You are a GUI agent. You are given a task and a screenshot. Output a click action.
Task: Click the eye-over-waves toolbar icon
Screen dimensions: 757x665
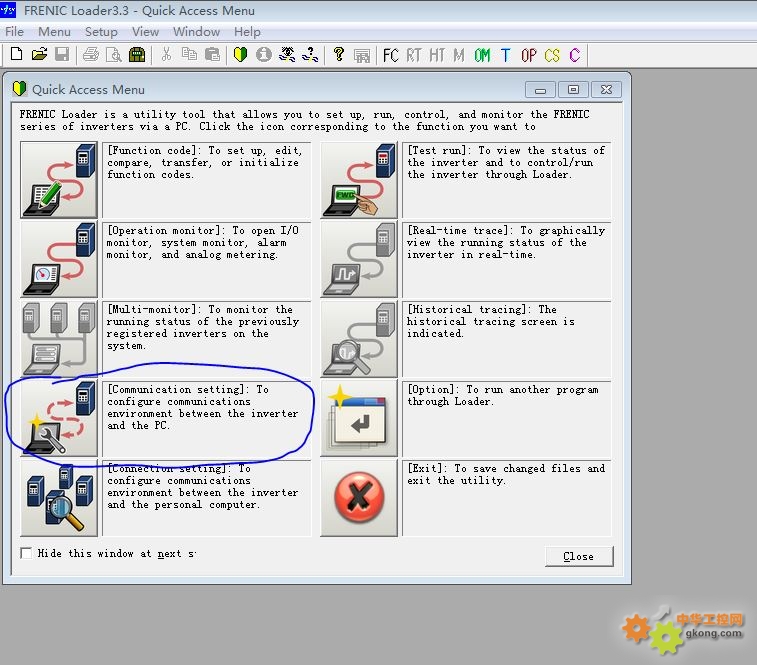[287, 54]
